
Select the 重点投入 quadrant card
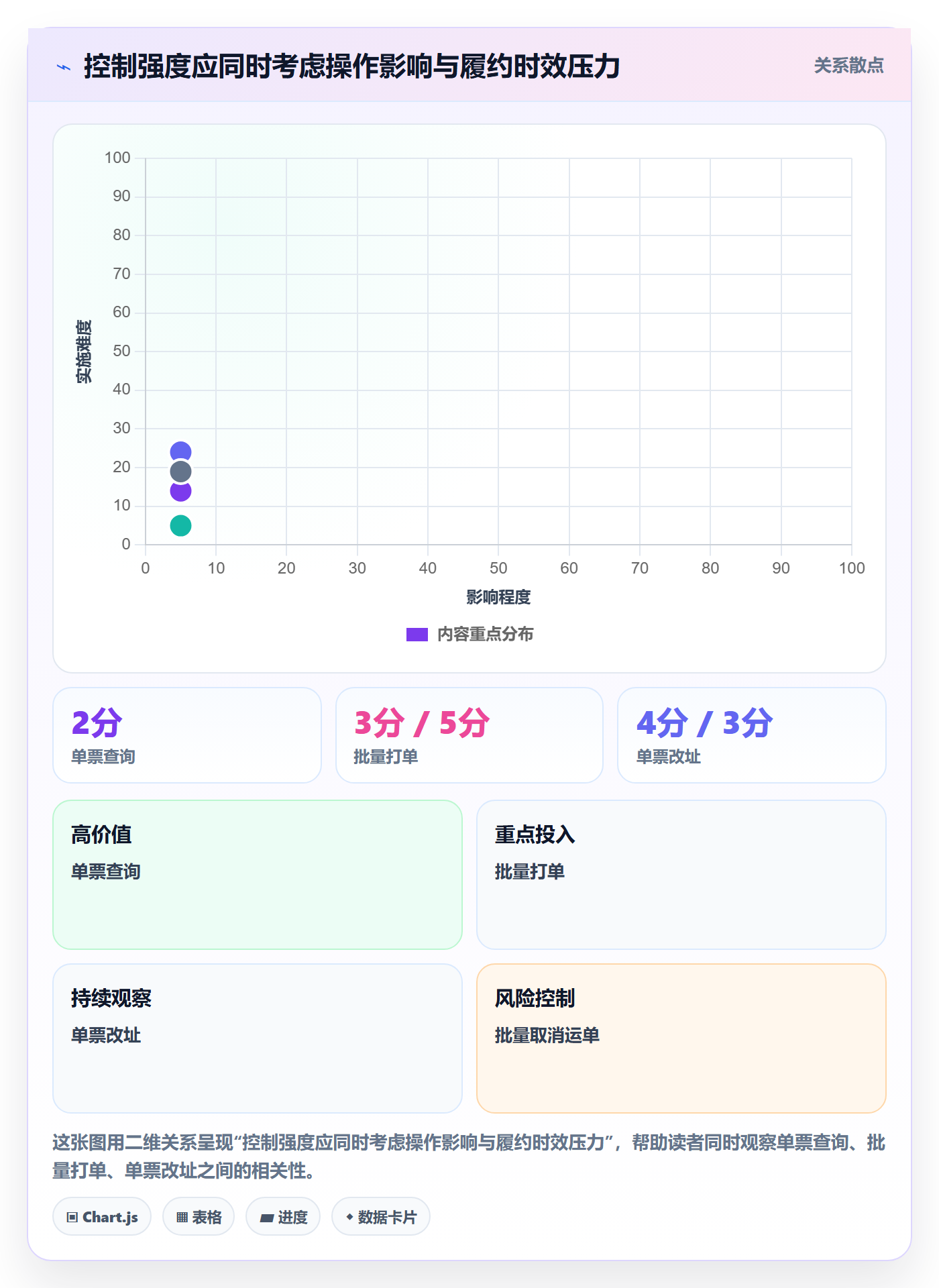click(x=681, y=875)
